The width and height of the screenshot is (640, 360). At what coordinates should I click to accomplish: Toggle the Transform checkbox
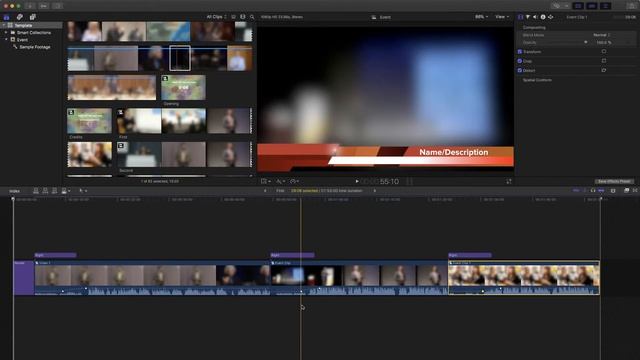click(520, 52)
